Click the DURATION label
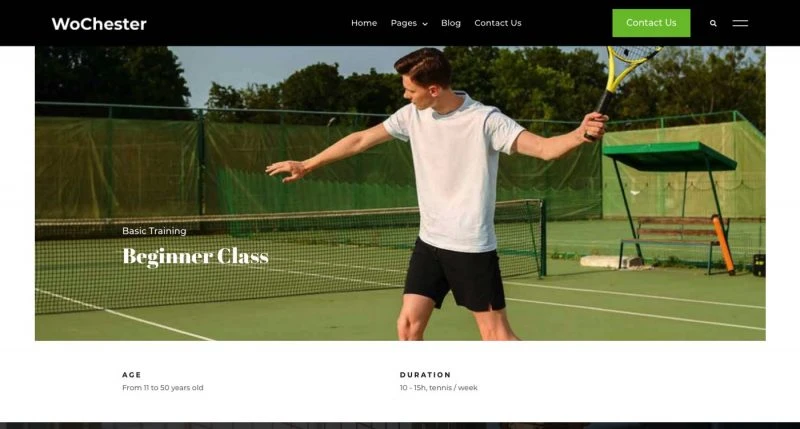800x429 pixels. [426, 374]
